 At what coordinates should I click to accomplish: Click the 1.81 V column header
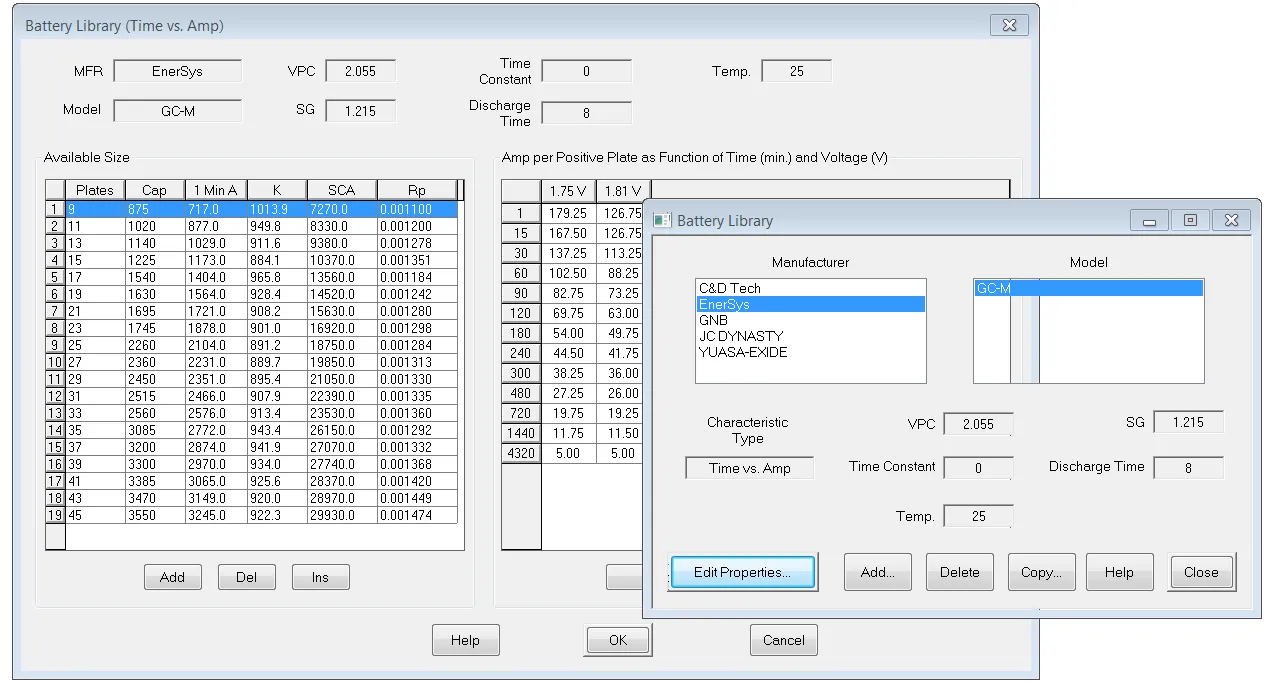pos(622,191)
